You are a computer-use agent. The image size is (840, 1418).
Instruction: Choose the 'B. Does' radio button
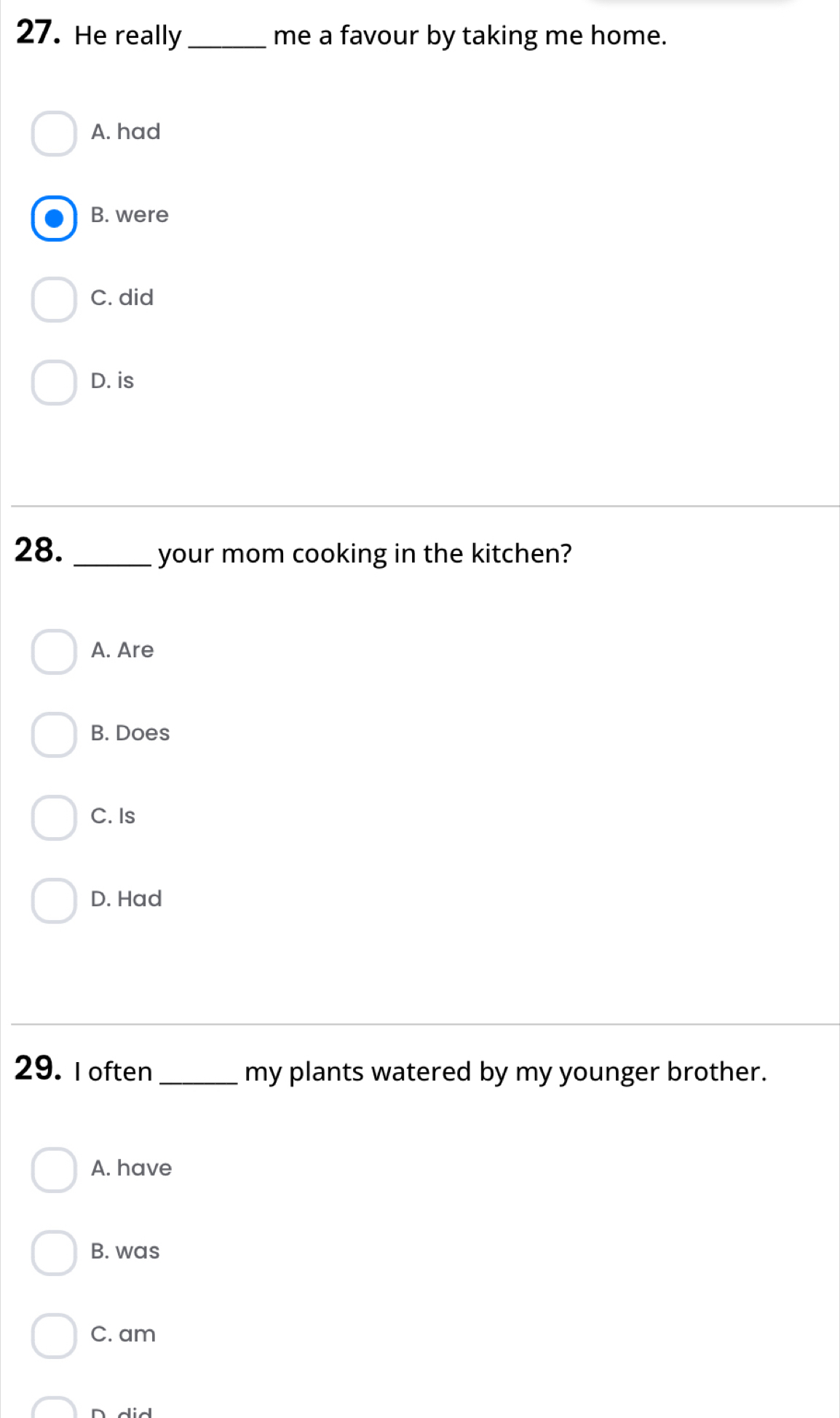click(54, 734)
